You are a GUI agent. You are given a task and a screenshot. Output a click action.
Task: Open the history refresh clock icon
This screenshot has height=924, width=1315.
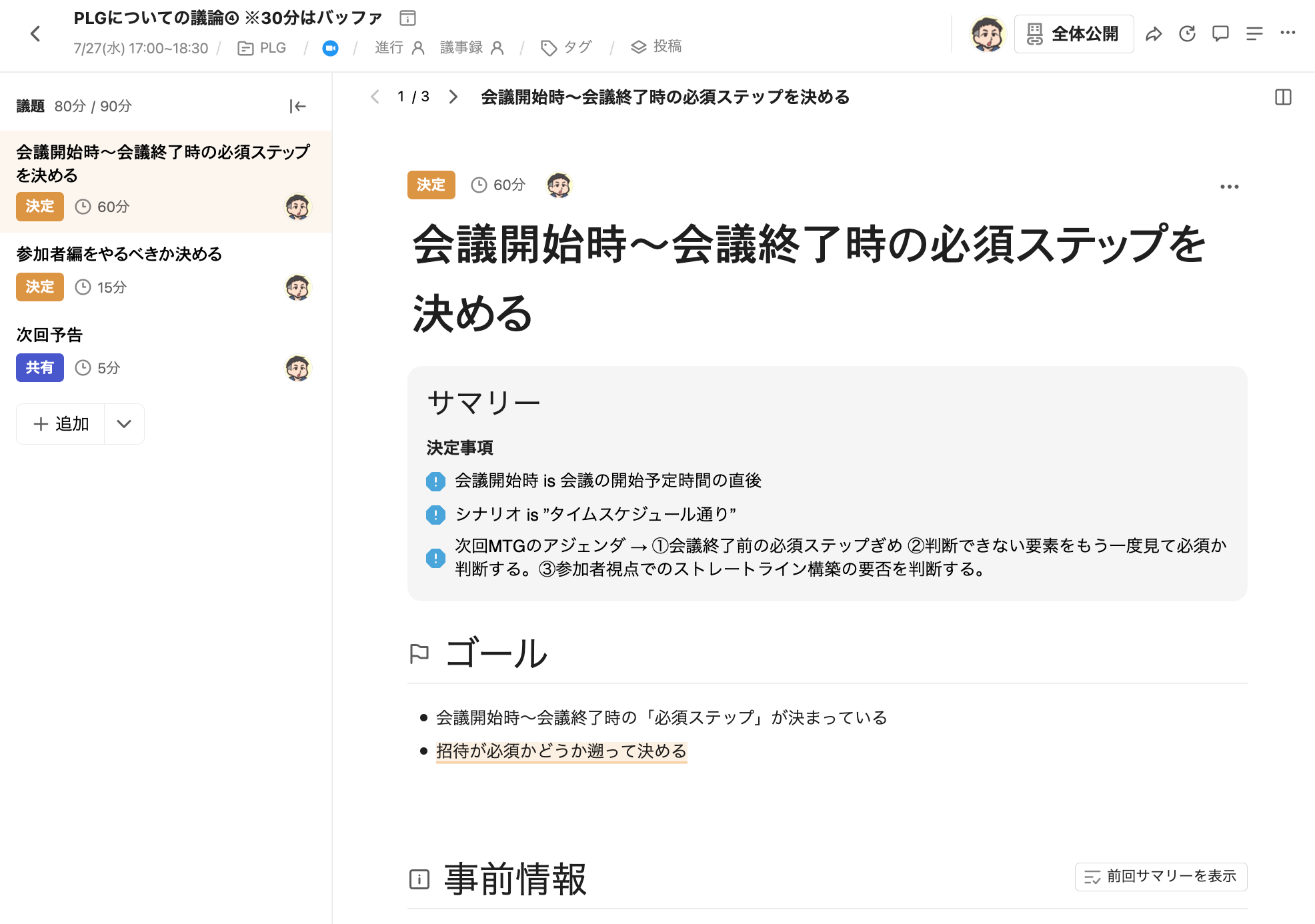tap(1187, 34)
